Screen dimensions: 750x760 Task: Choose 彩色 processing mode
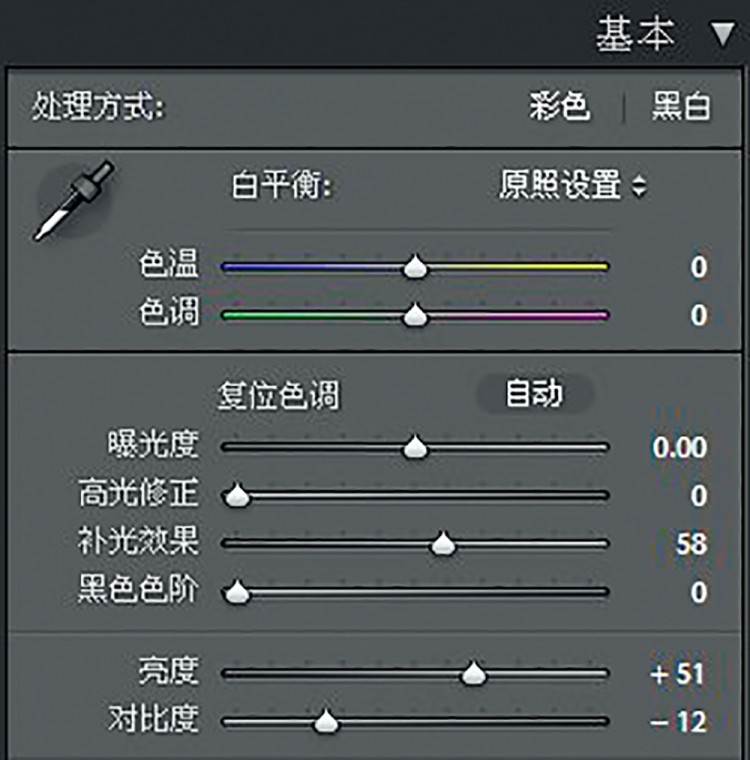(559, 106)
